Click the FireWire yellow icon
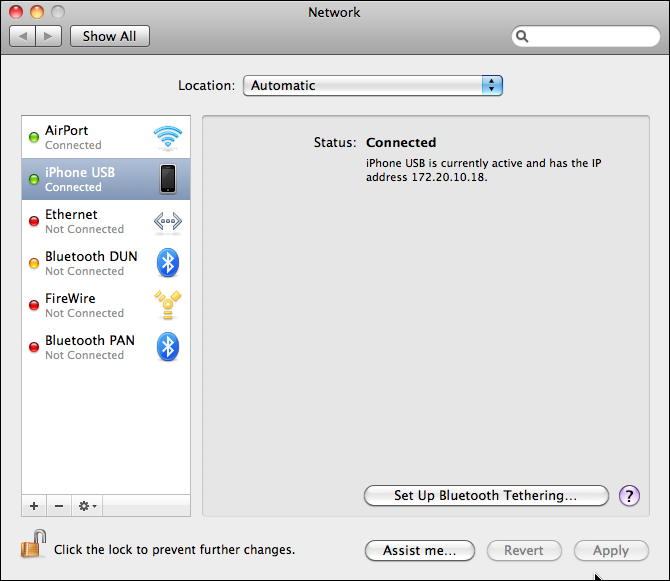Image resolution: width=670 pixels, height=581 pixels. (x=168, y=305)
